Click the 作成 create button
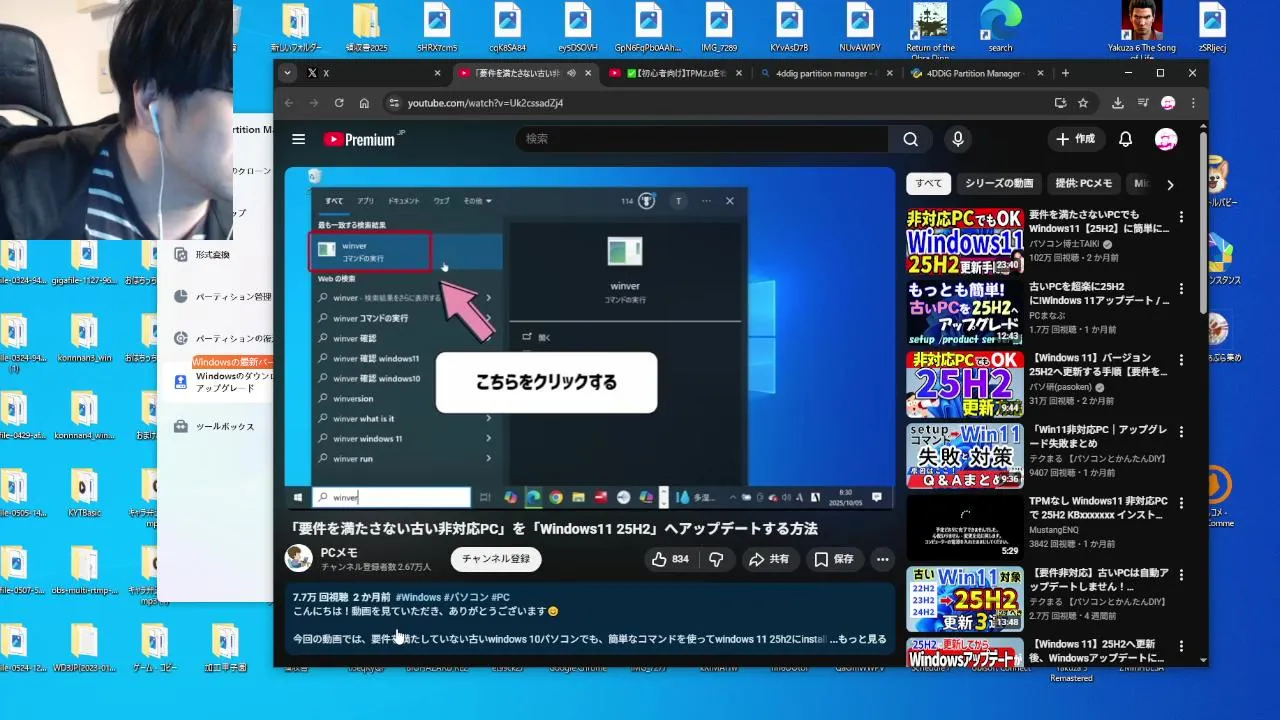 point(1076,139)
